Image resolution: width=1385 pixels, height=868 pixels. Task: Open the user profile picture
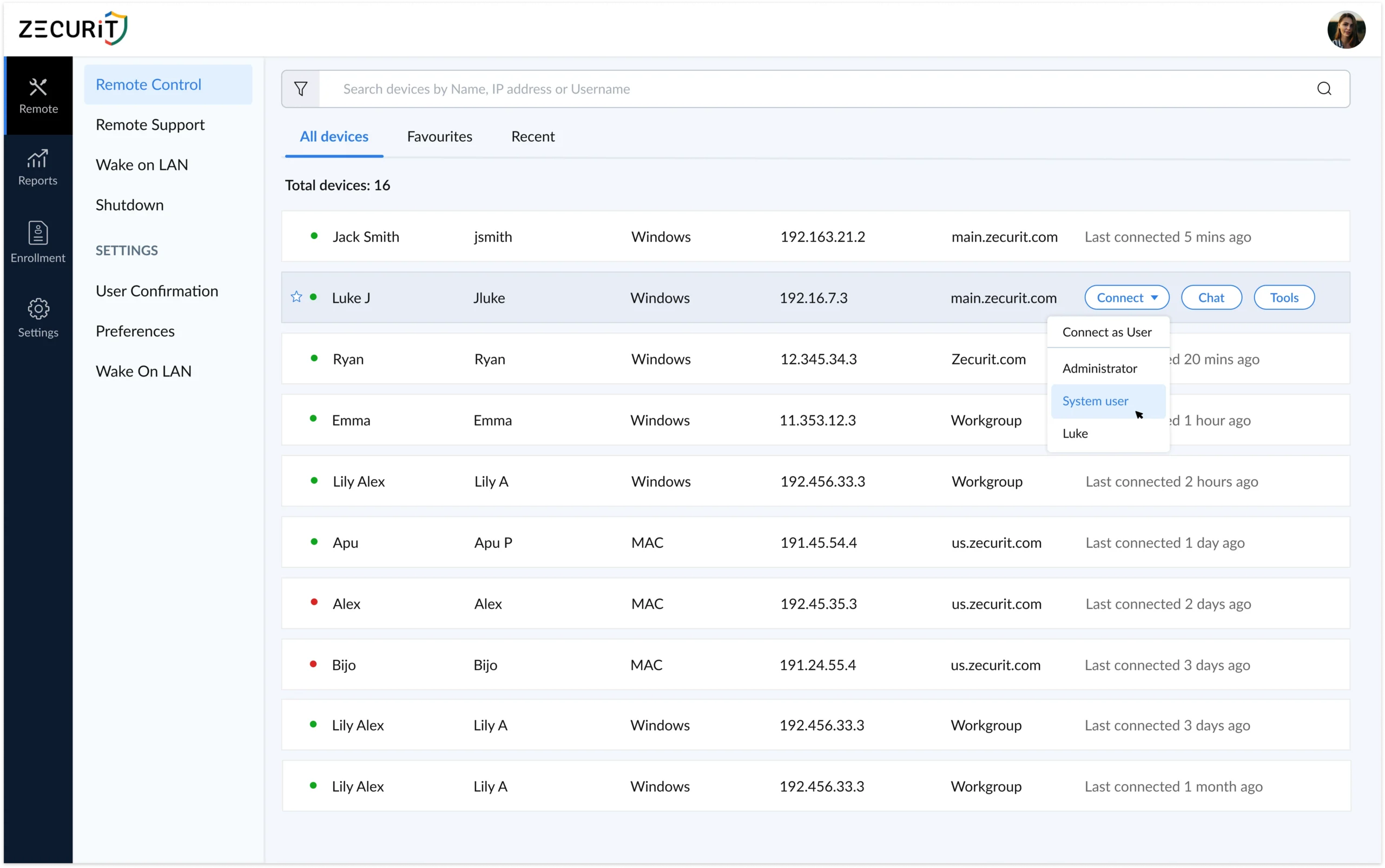click(x=1347, y=29)
